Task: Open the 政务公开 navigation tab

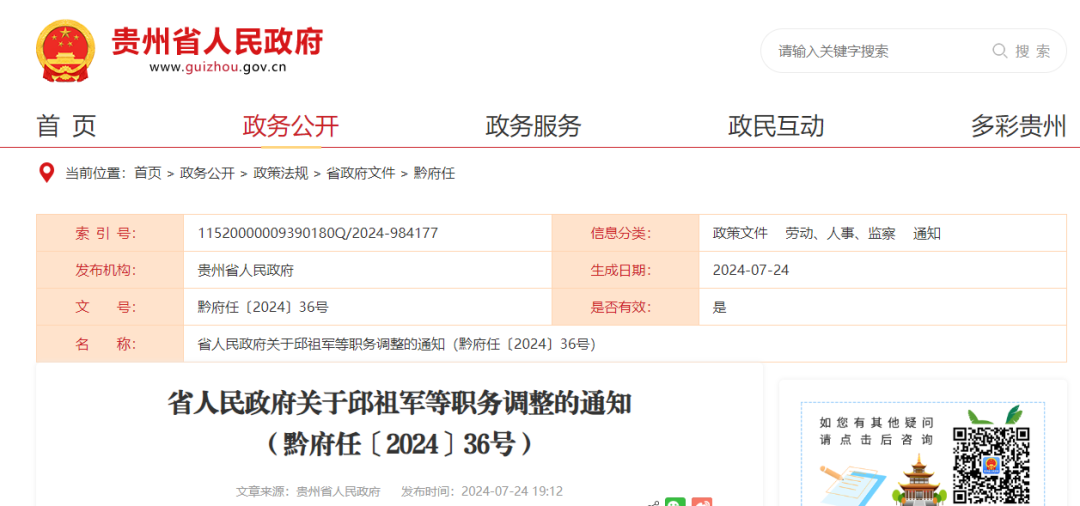Action: pos(291,126)
